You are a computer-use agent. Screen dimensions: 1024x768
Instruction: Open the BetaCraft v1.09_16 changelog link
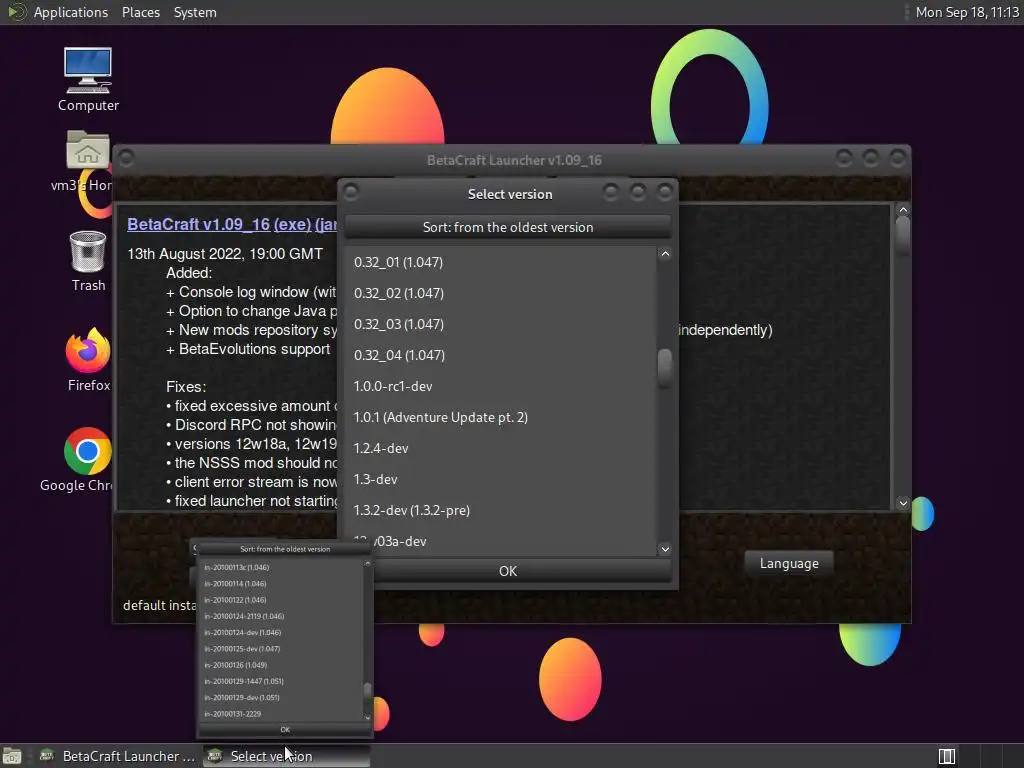pyautogui.click(x=199, y=224)
